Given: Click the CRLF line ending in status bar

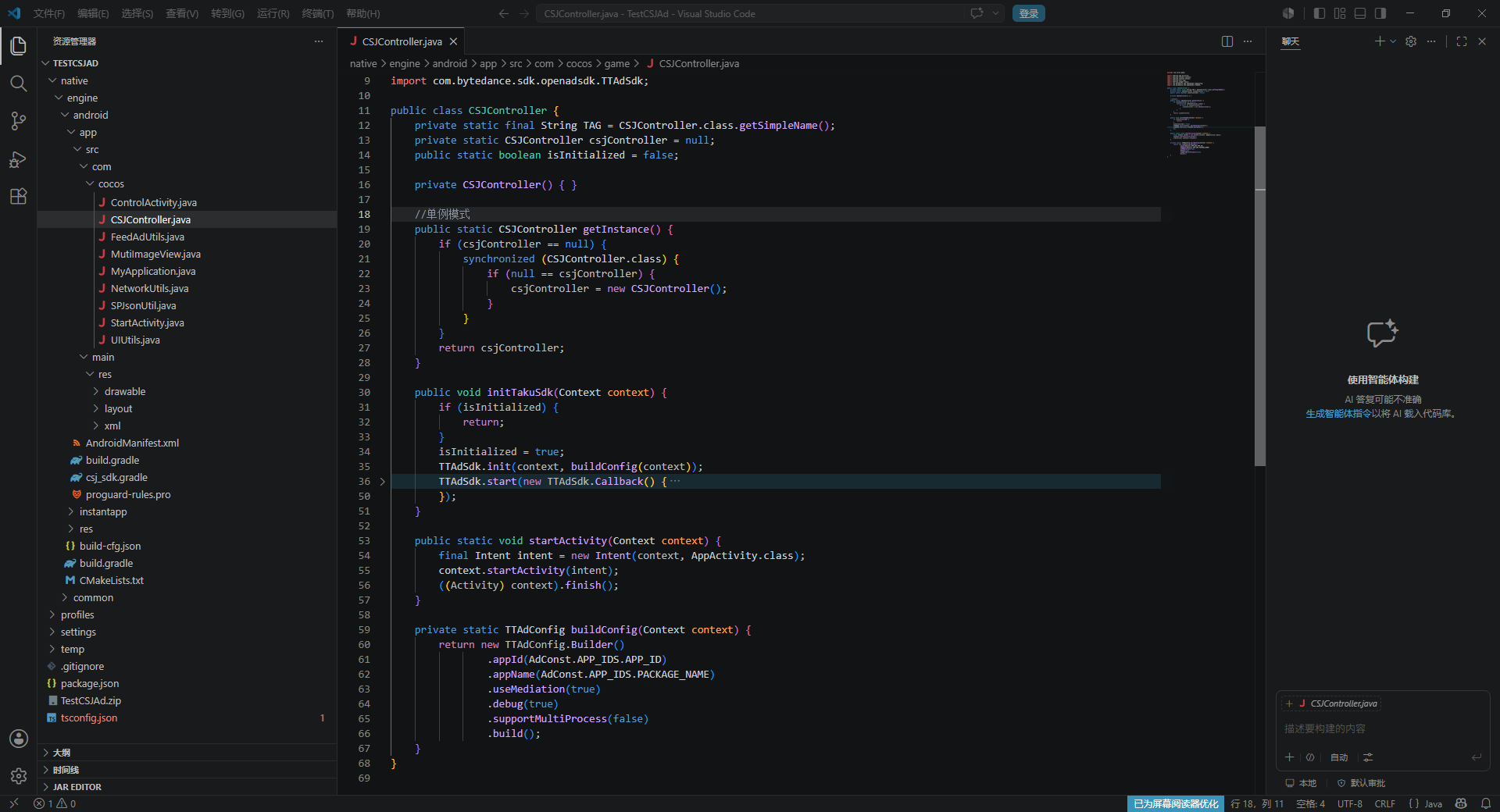Looking at the screenshot, I should click(1384, 803).
